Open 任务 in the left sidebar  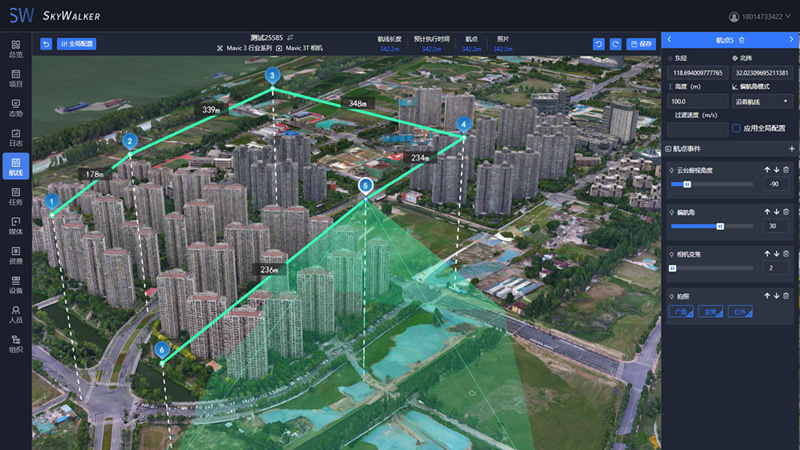coord(15,197)
